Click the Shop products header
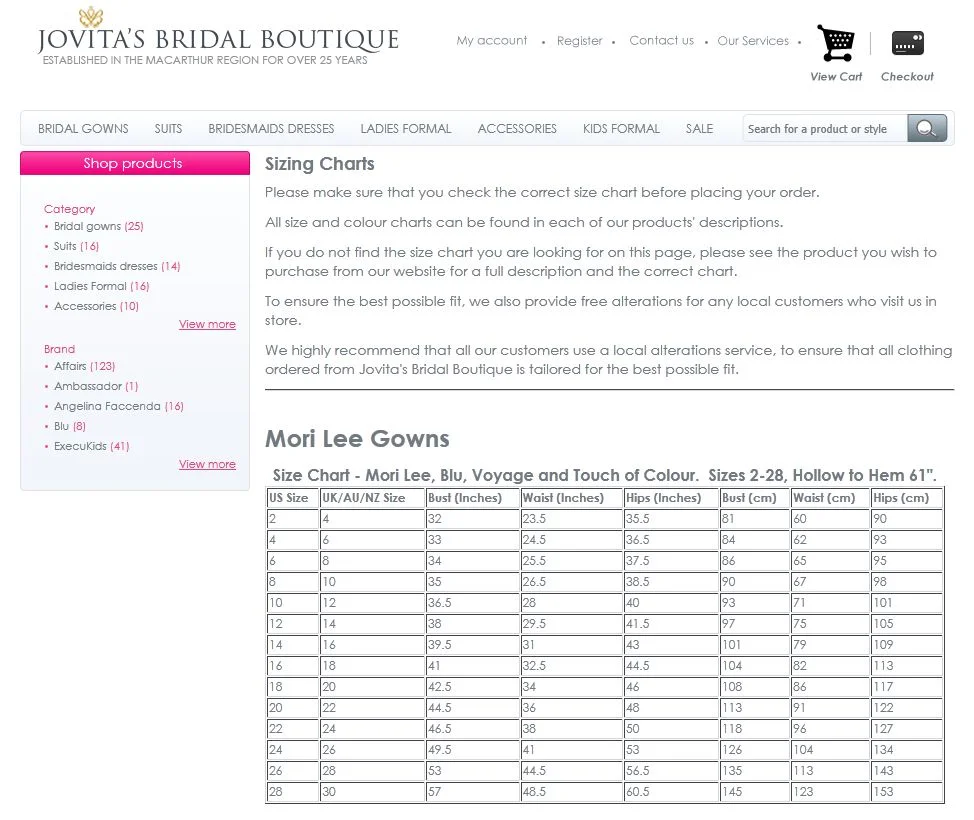Image resolution: width=974 pixels, height=820 pixels. [x=135, y=163]
